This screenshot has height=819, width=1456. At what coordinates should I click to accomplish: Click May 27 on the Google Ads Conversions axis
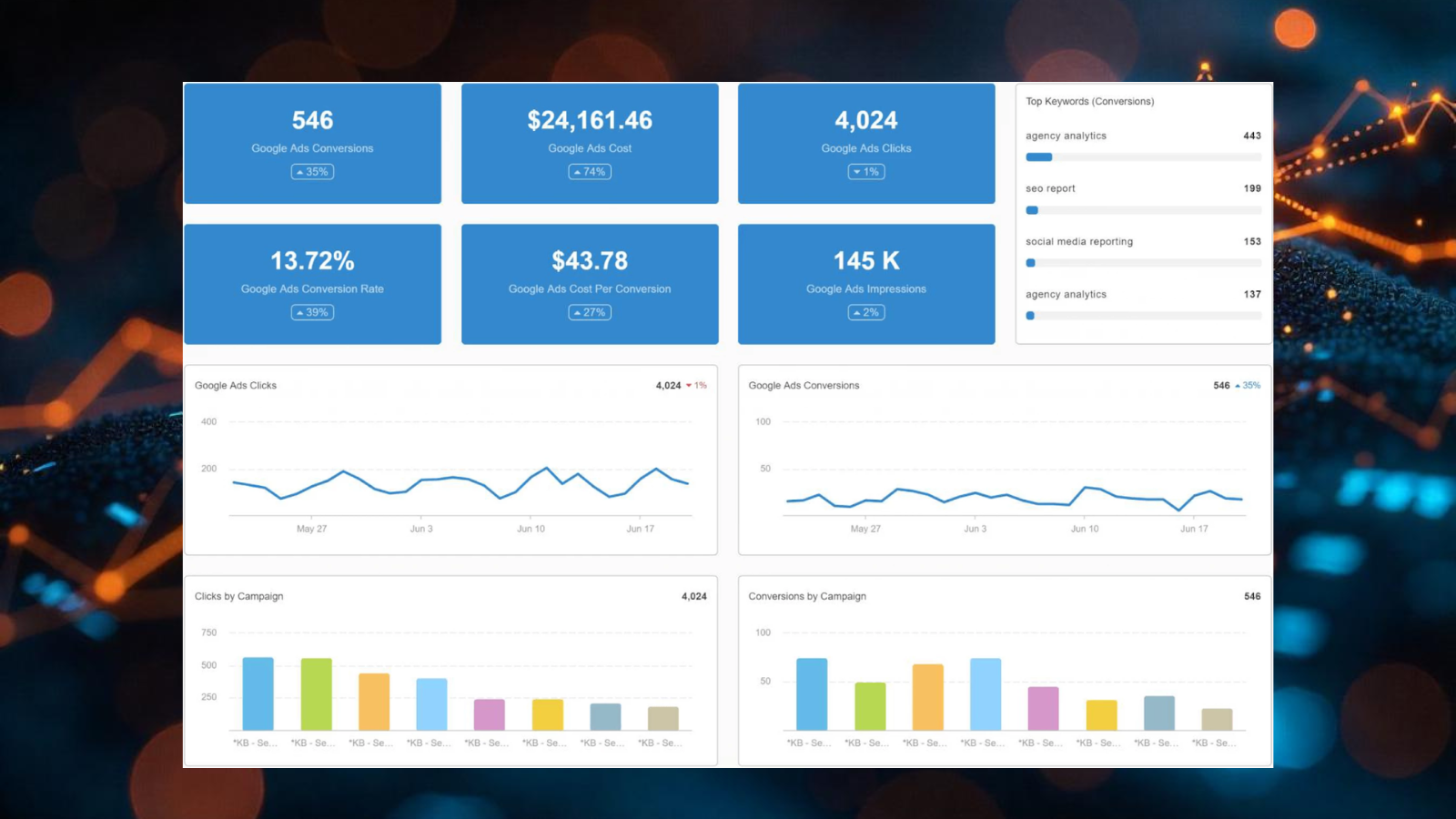(x=865, y=529)
